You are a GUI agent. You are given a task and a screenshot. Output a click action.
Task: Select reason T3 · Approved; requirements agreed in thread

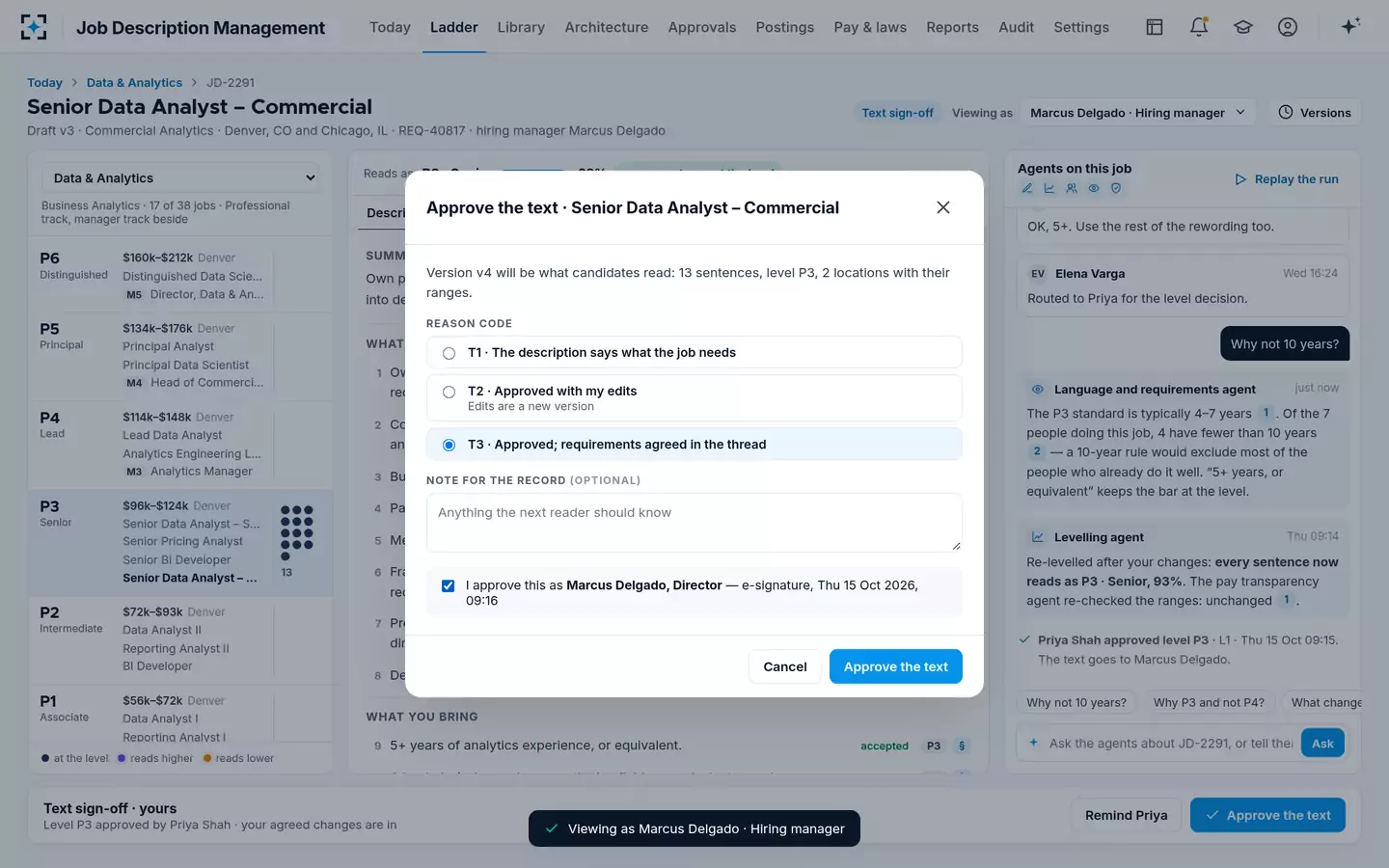694,445
